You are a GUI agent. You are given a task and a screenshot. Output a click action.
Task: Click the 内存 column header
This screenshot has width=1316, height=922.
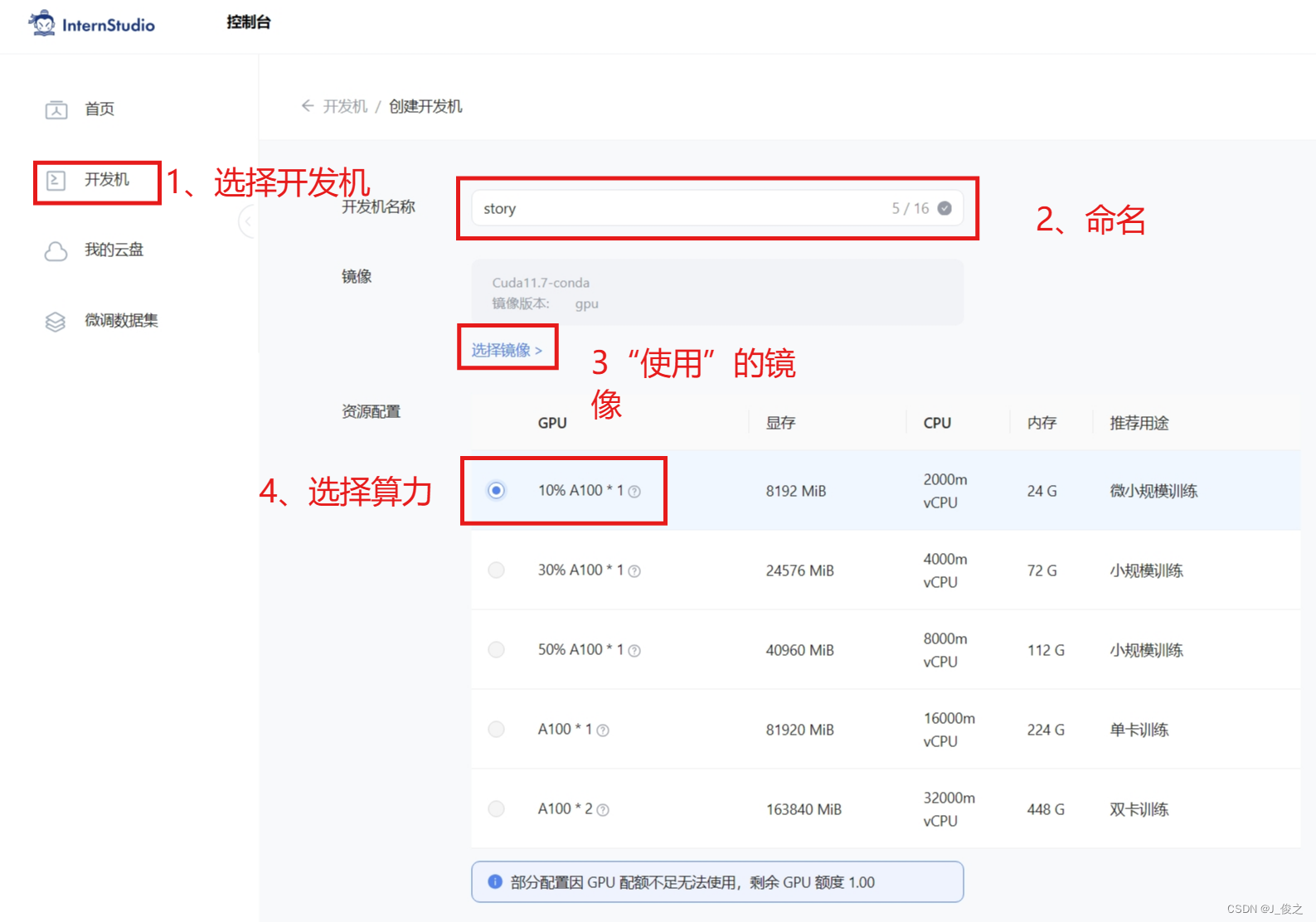pos(1042,423)
